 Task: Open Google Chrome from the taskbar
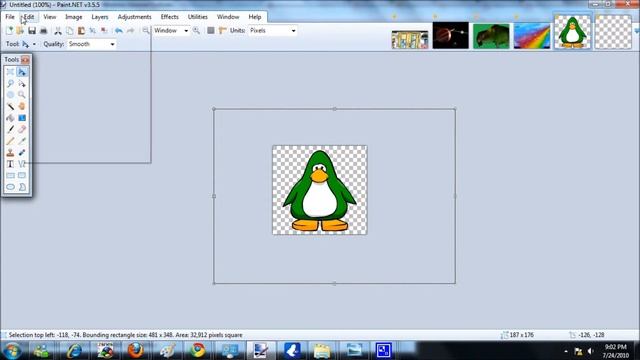tap(198, 351)
